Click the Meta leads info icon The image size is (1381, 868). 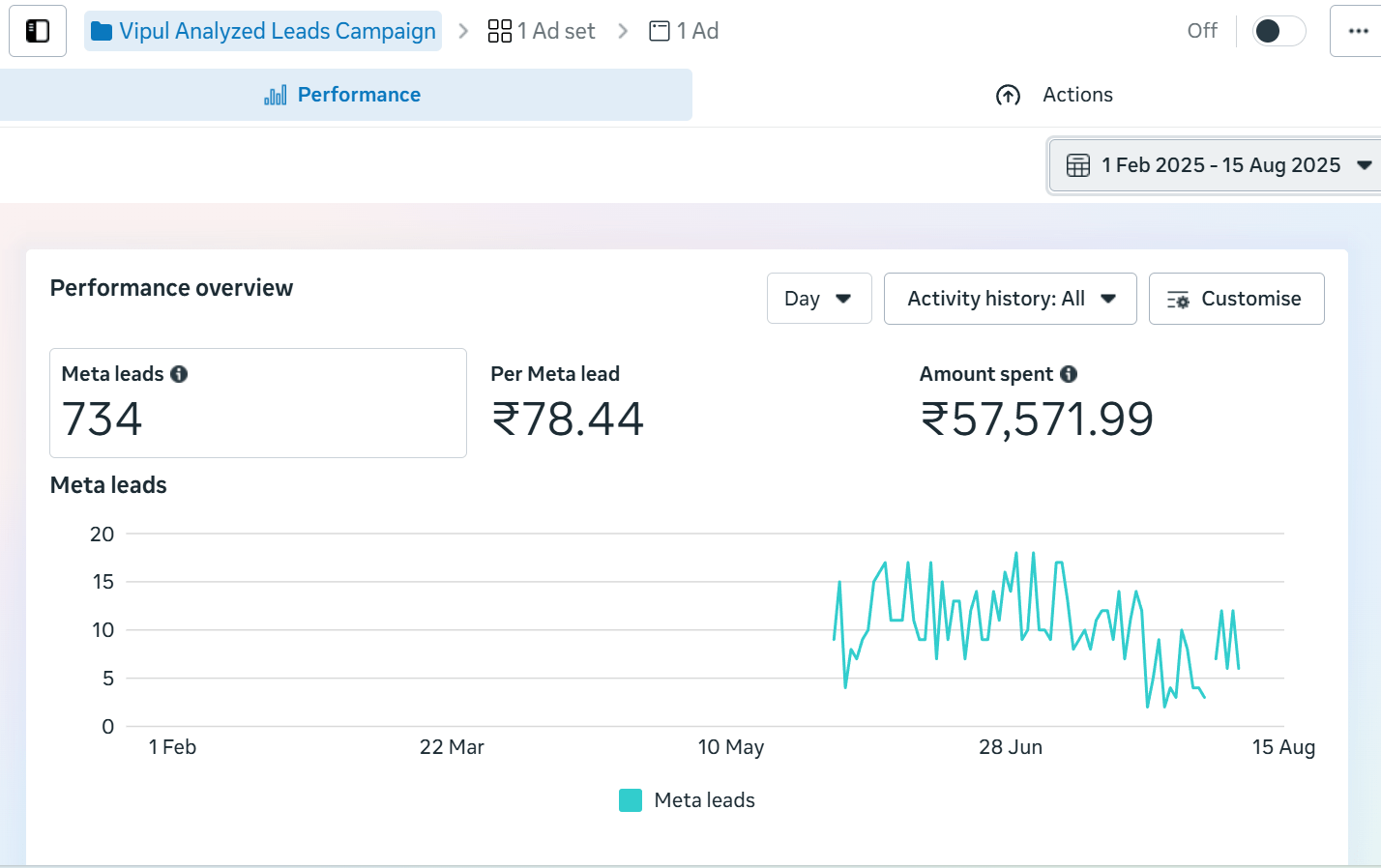coord(179,374)
